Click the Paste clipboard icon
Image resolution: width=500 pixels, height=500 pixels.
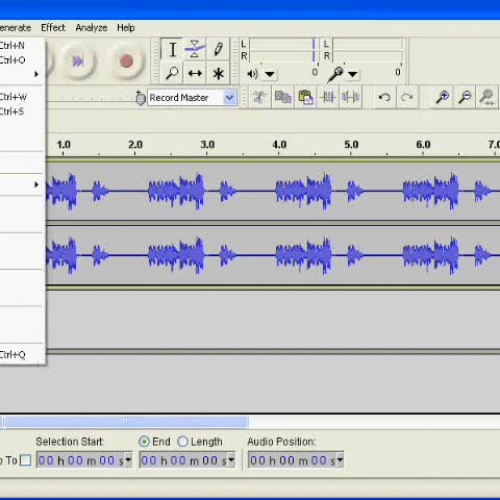pyautogui.click(x=305, y=97)
